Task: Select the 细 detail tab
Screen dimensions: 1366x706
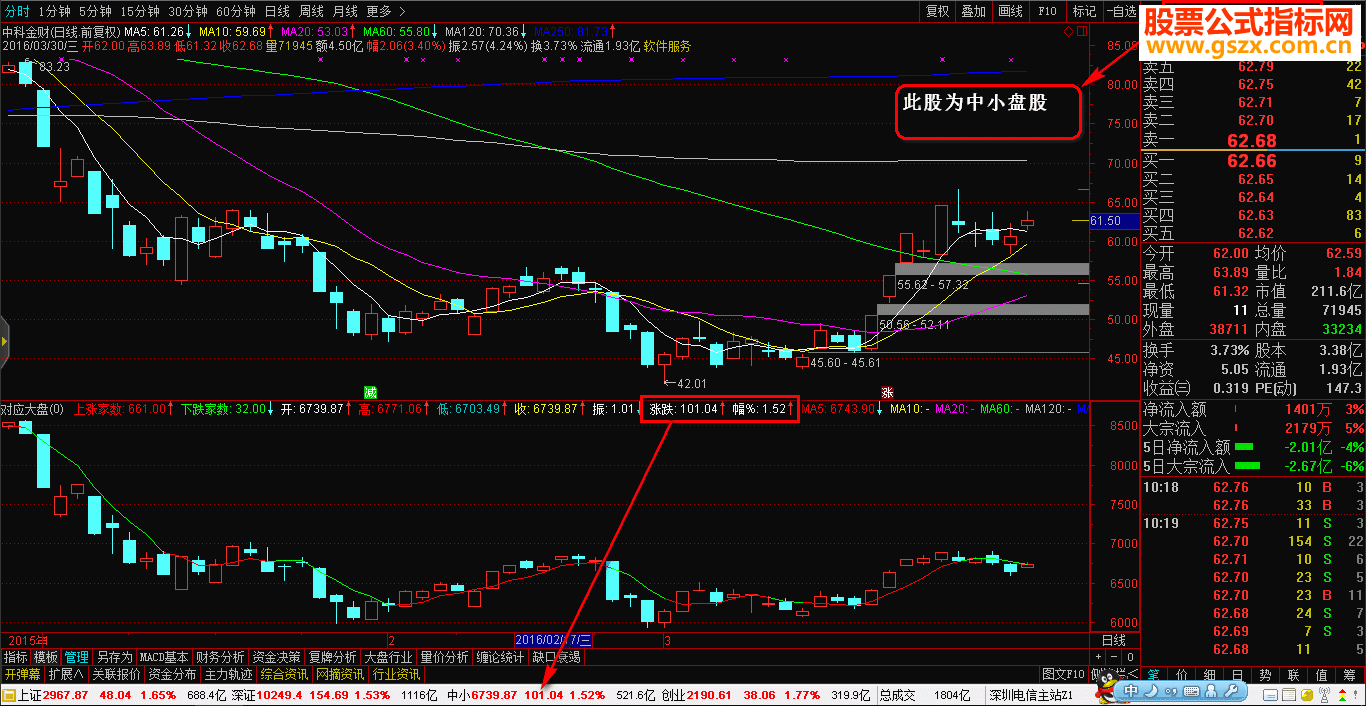Action: click(1209, 675)
